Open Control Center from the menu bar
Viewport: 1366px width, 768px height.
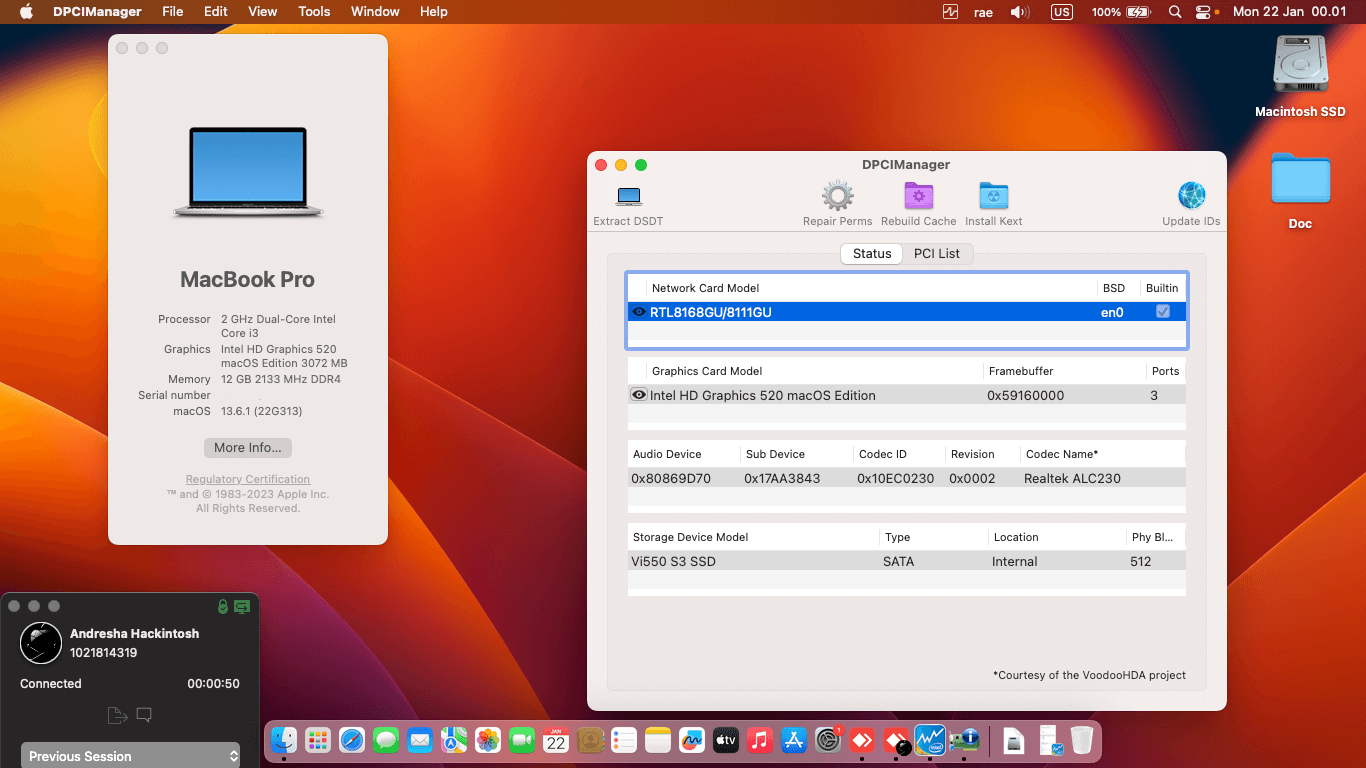[1203, 12]
